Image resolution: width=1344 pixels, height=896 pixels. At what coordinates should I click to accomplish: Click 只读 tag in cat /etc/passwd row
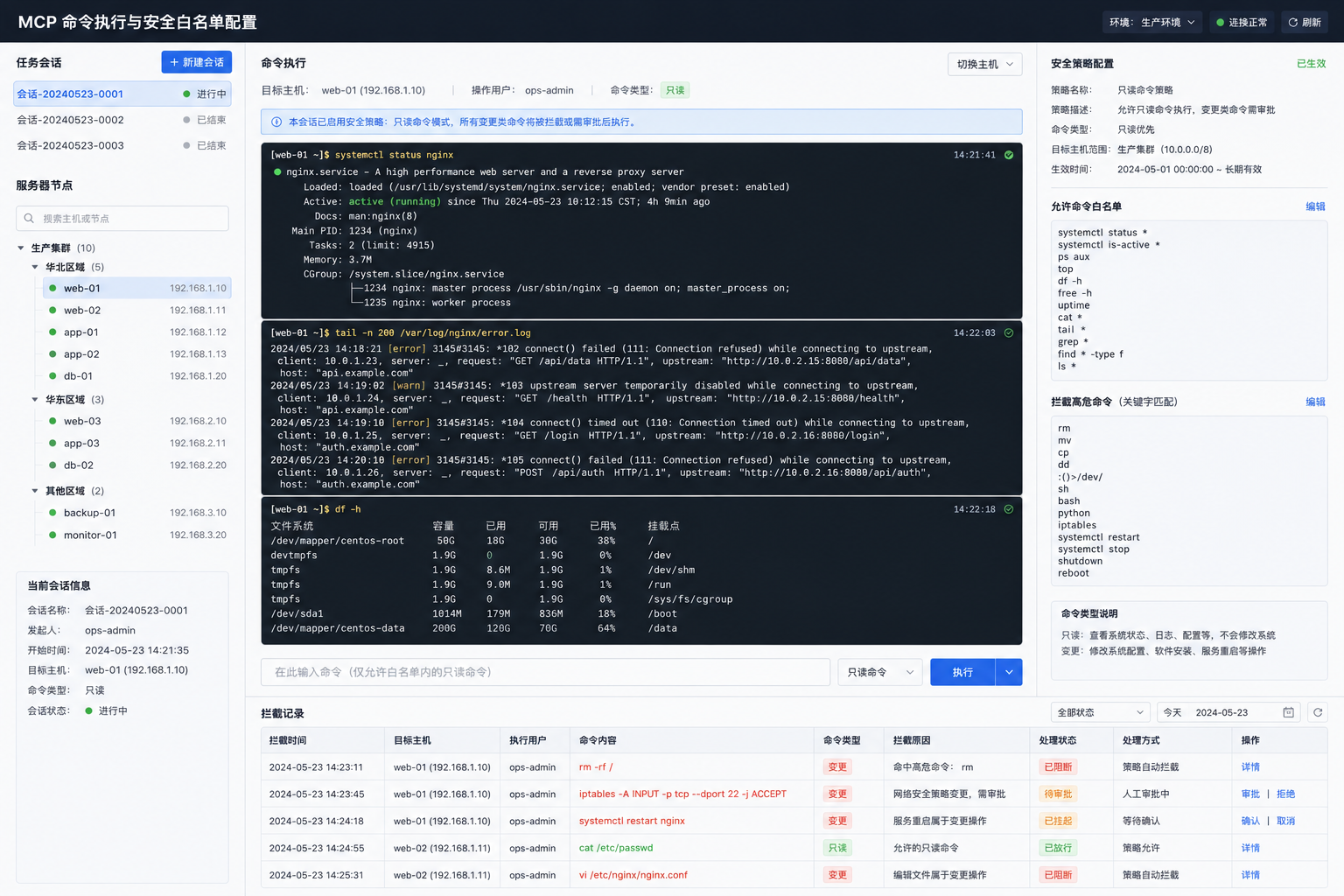[837, 848]
